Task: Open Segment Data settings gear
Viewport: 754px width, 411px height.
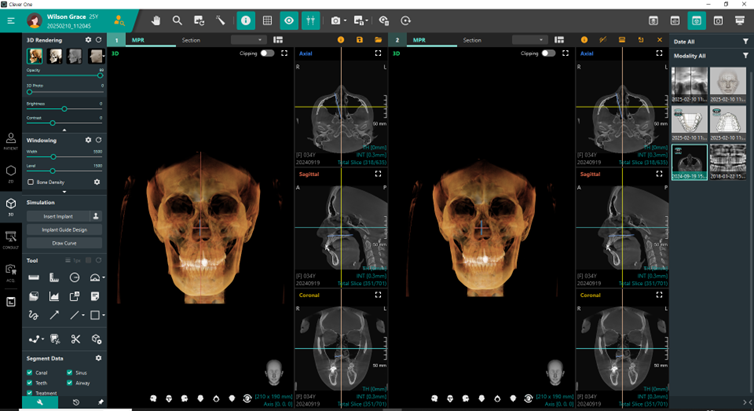Action: [x=98, y=358]
